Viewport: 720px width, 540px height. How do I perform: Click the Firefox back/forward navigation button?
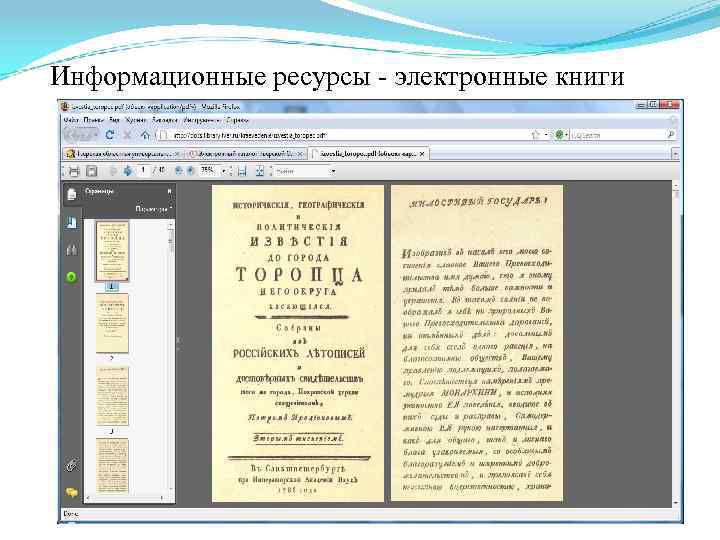coord(81,135)
